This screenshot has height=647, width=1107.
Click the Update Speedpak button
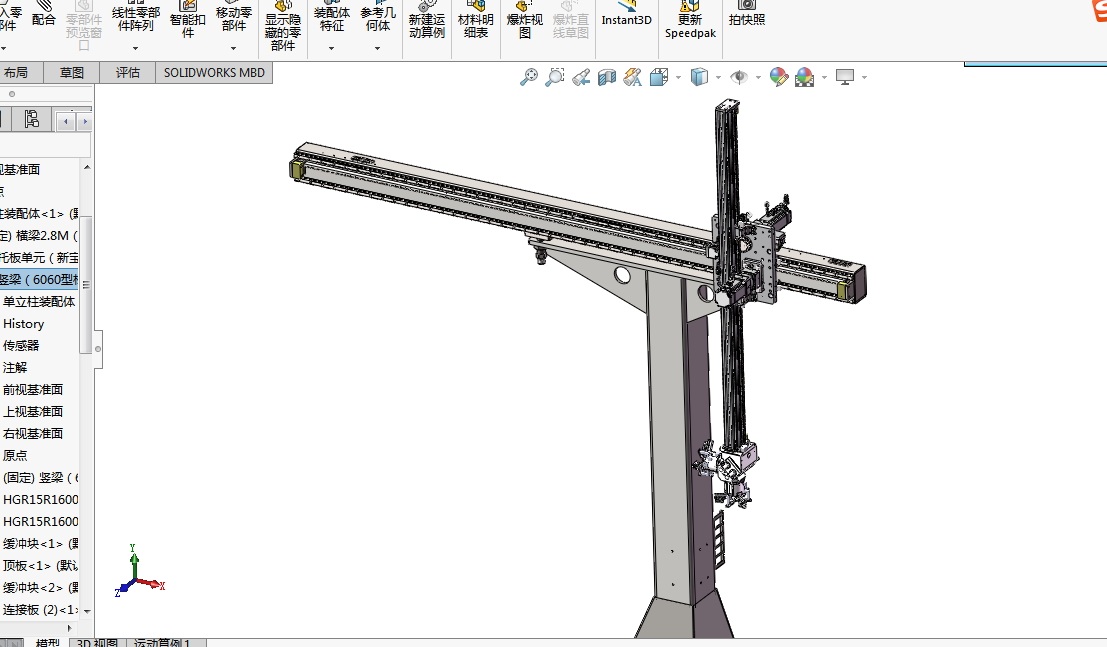tap(689, 20)
